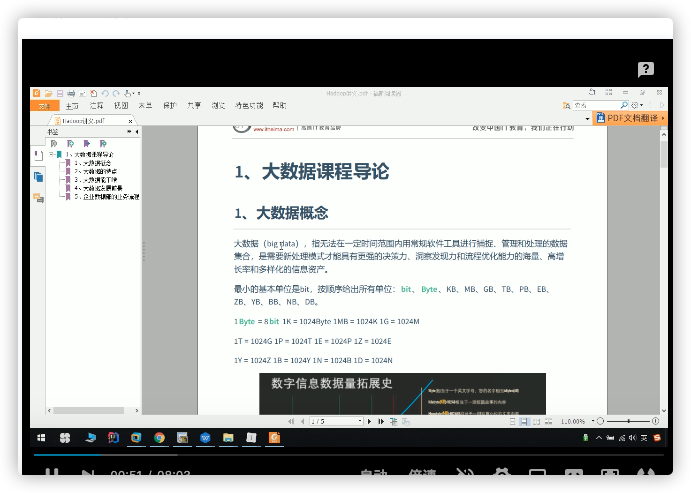
Task: Click the magnifier search icon in find box
Action: pos(624,105)
